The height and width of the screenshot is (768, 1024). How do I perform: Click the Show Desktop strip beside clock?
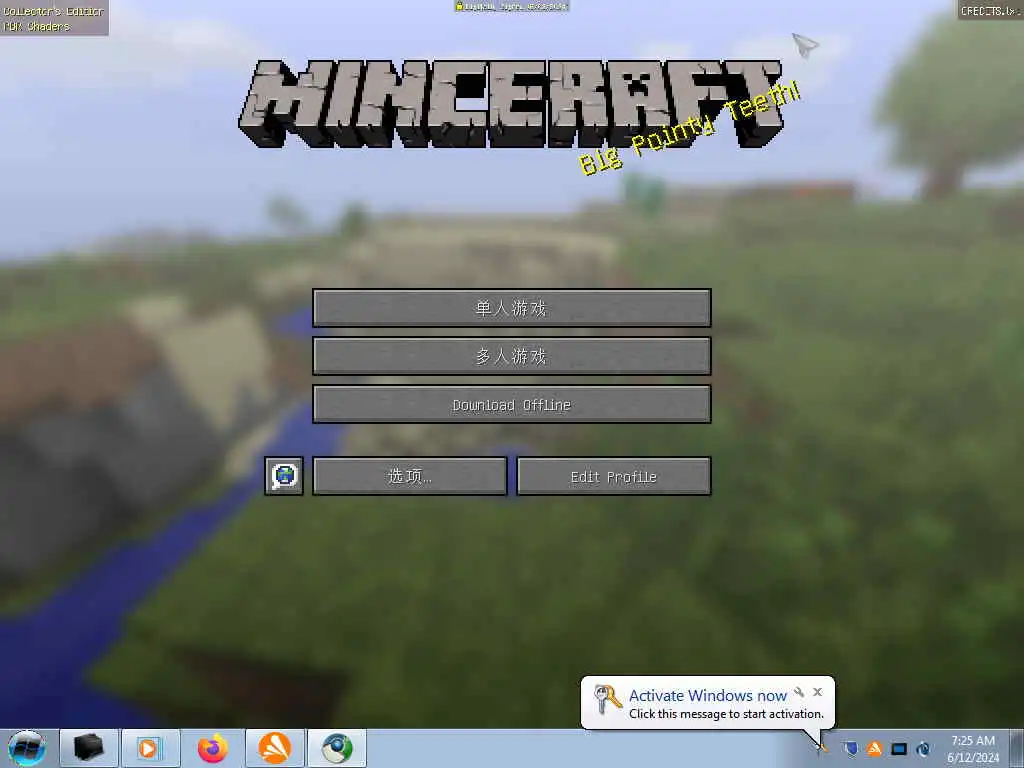1017,748
